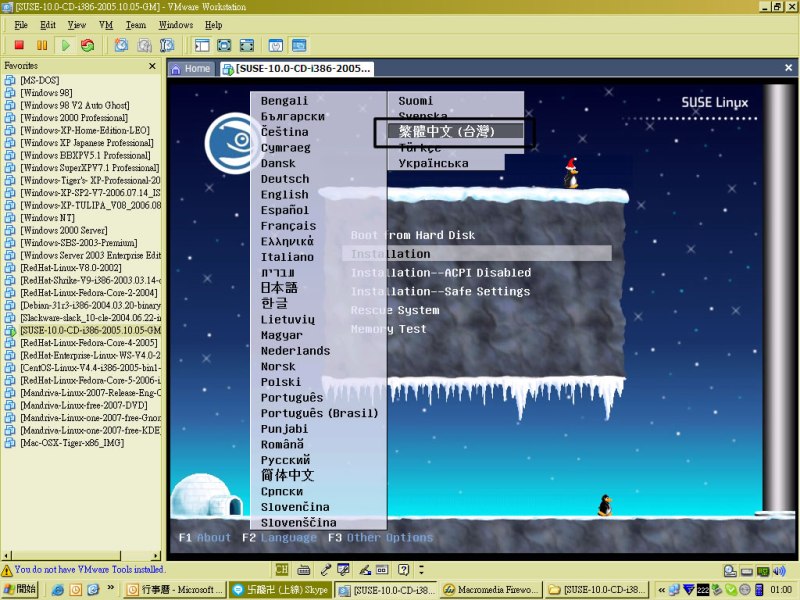Close the Favorites panel

click(x=152, y=66)
